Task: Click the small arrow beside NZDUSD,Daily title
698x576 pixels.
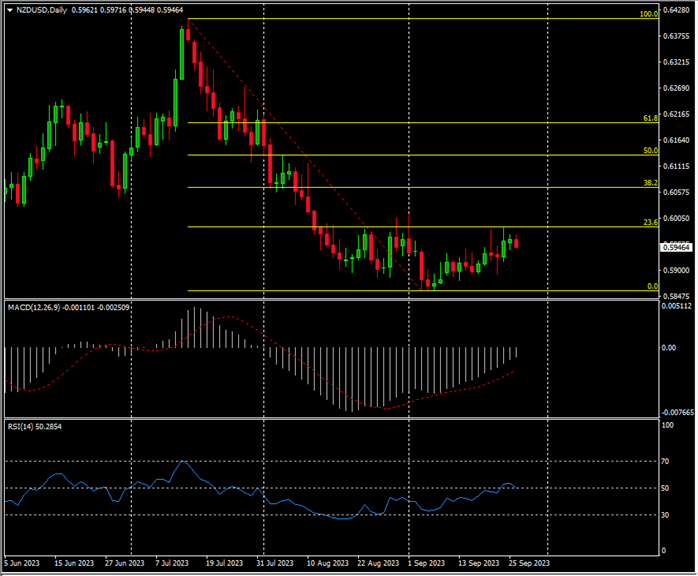Action: click(8, 11)
